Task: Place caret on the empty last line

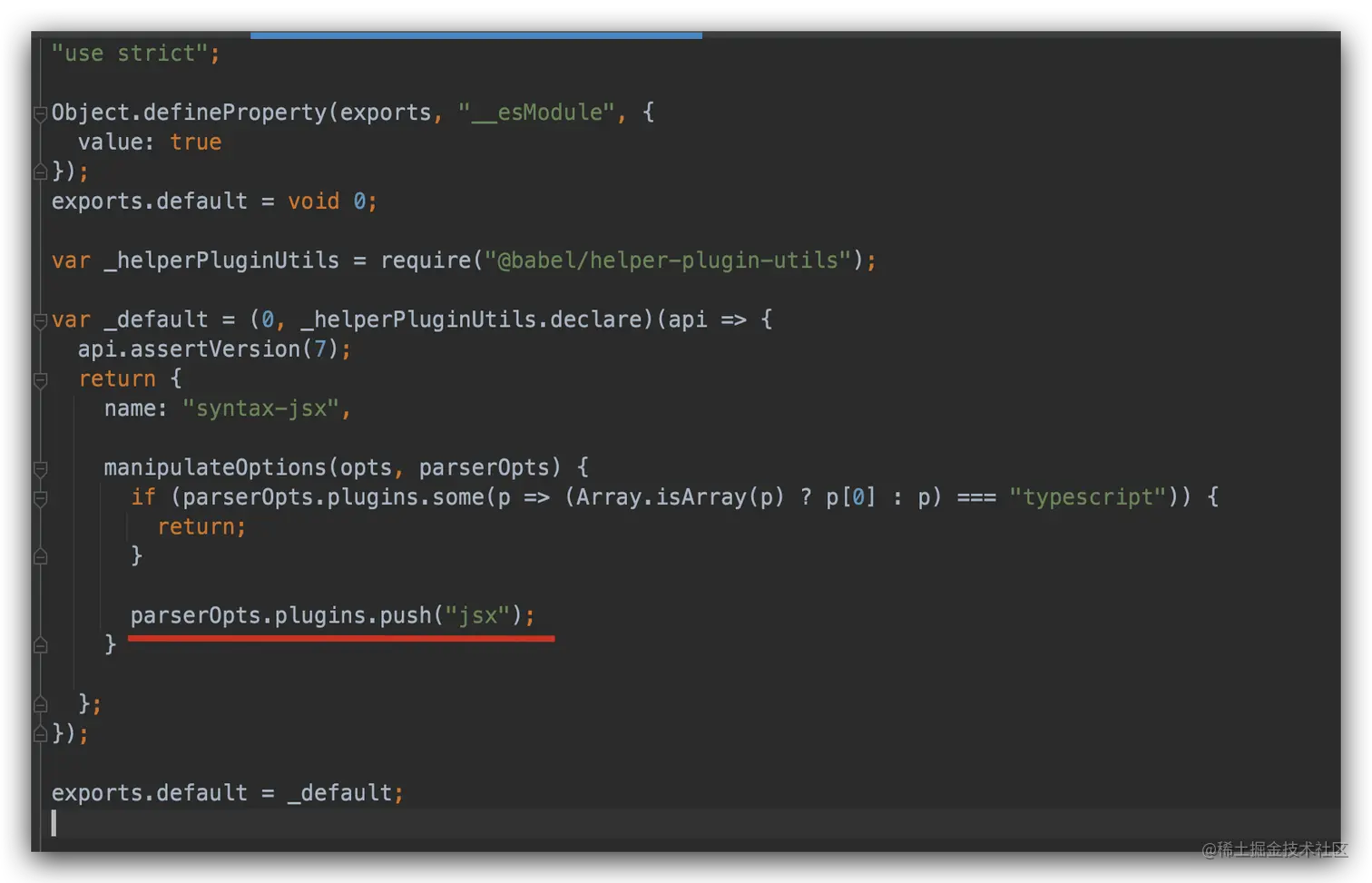Action: (695, 823)
